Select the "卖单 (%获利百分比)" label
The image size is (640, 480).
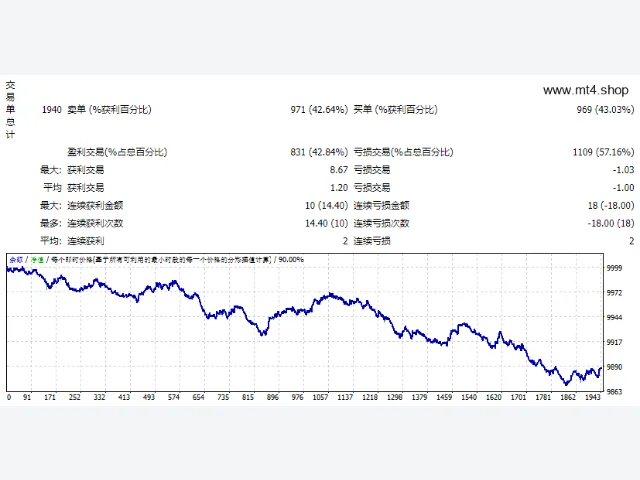click(x=109, y=110)
